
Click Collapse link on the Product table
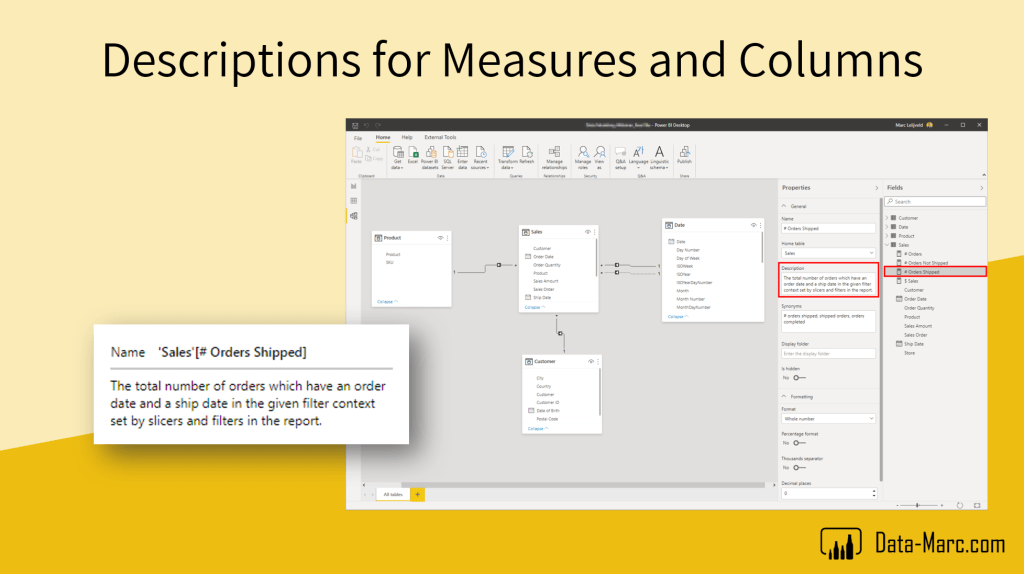(x=386, y=301)
